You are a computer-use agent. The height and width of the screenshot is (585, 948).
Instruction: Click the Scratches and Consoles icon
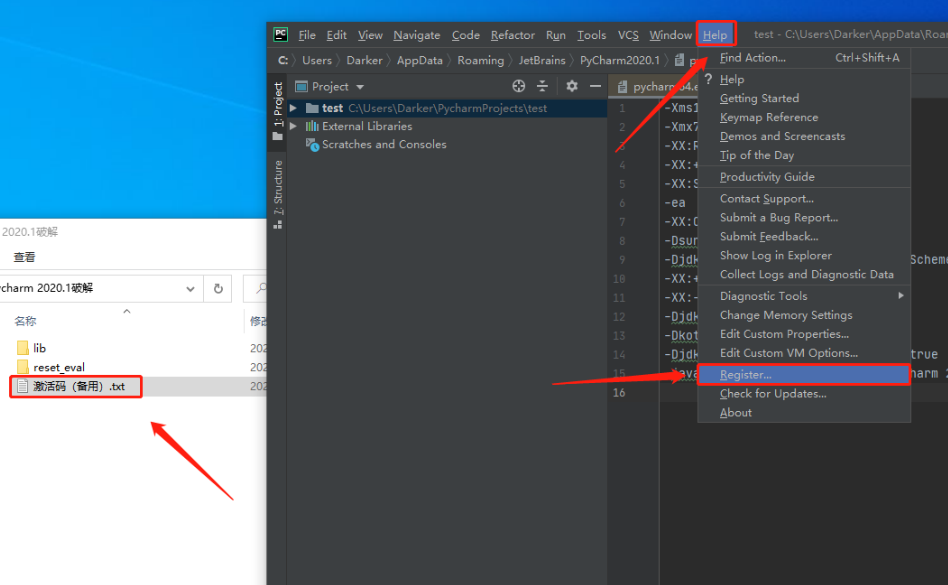click(x=312, y=144)
